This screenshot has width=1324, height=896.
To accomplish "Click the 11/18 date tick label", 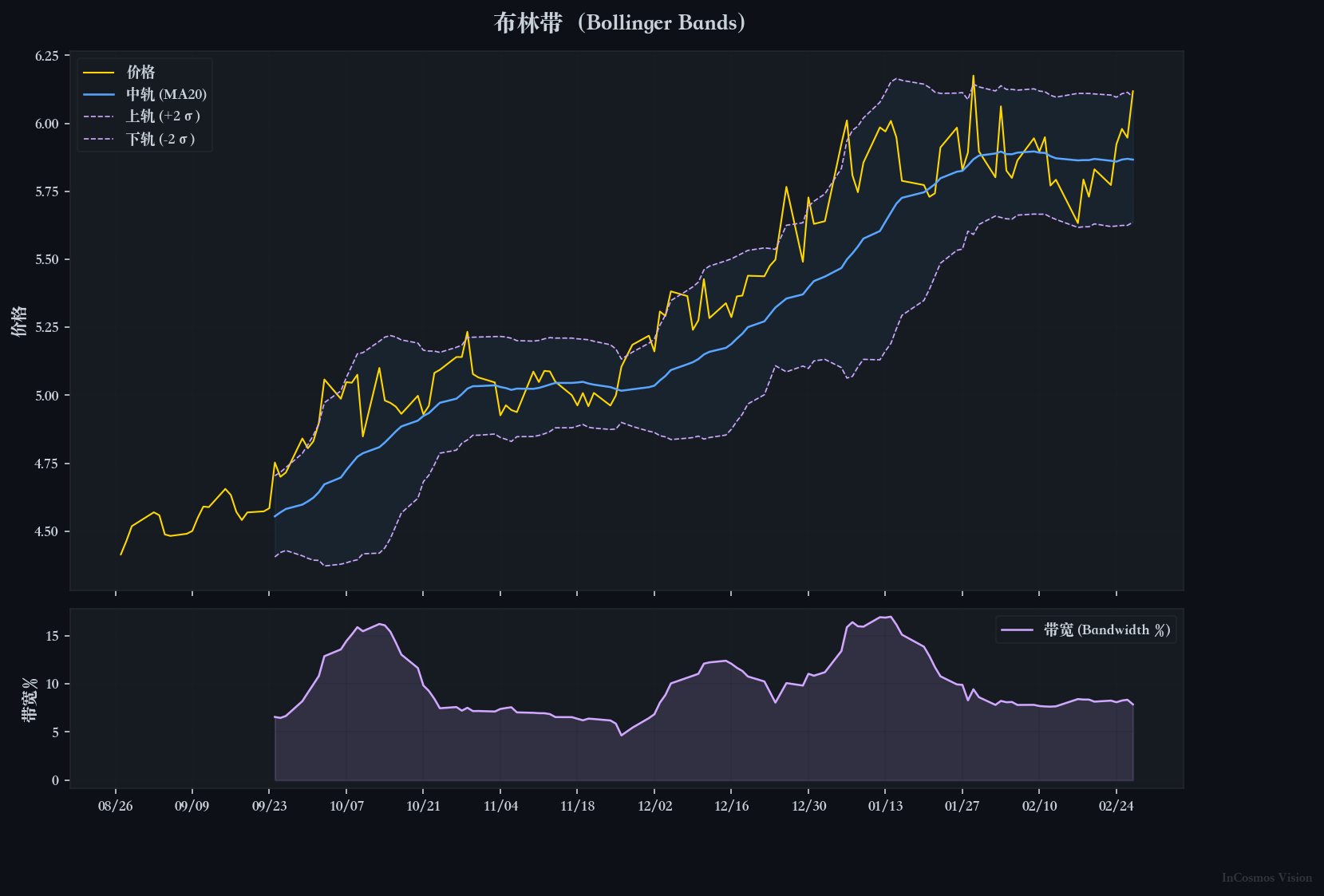I will (577, 806).
